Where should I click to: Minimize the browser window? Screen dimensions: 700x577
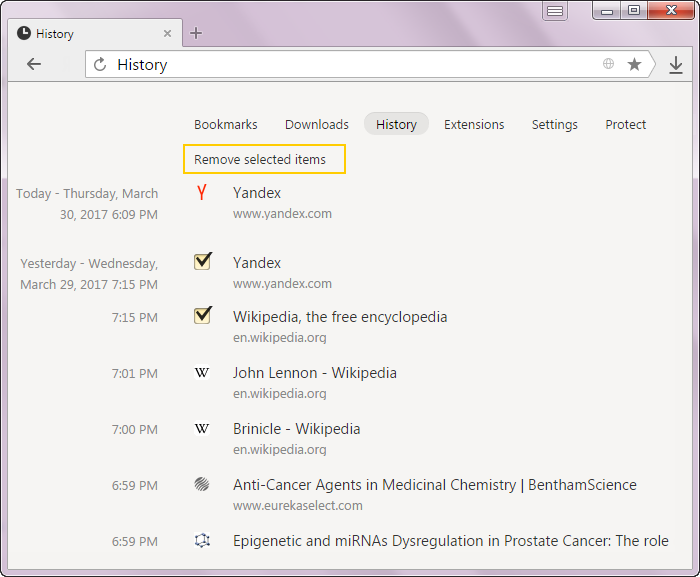pyautogui.click(x=606, y=11)
